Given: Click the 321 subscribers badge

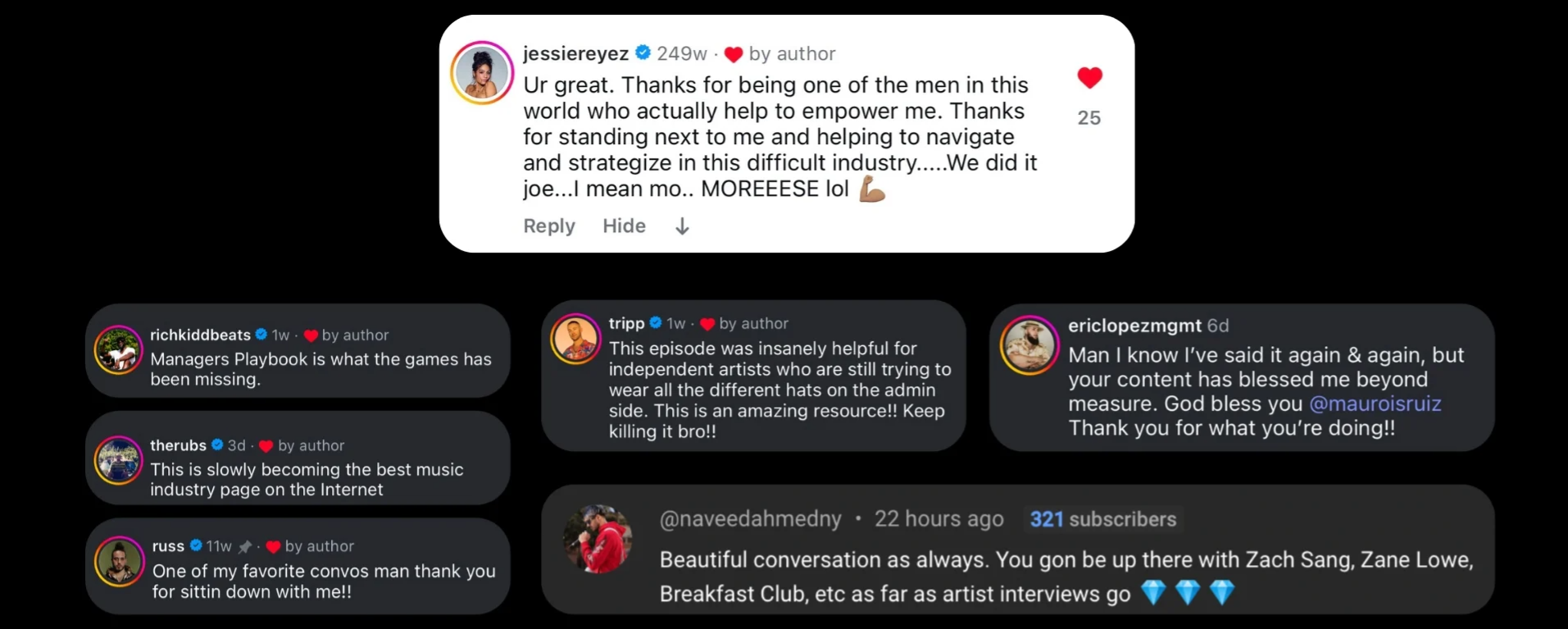Looking at the screenshot, I should click(x=1102, y=519).
